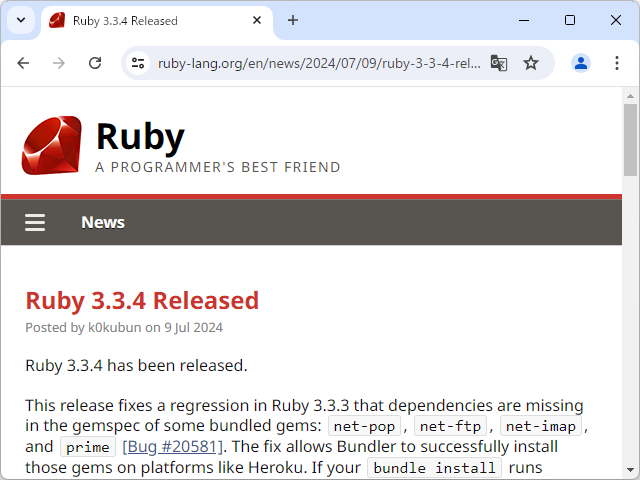Translate this page icon
The image size is (640, 480).
pos(499,63)
